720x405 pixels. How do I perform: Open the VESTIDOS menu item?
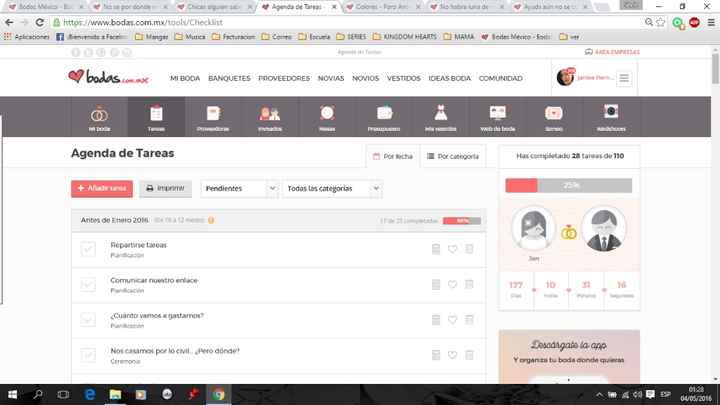pyautogui.click(x=404, y=79)
